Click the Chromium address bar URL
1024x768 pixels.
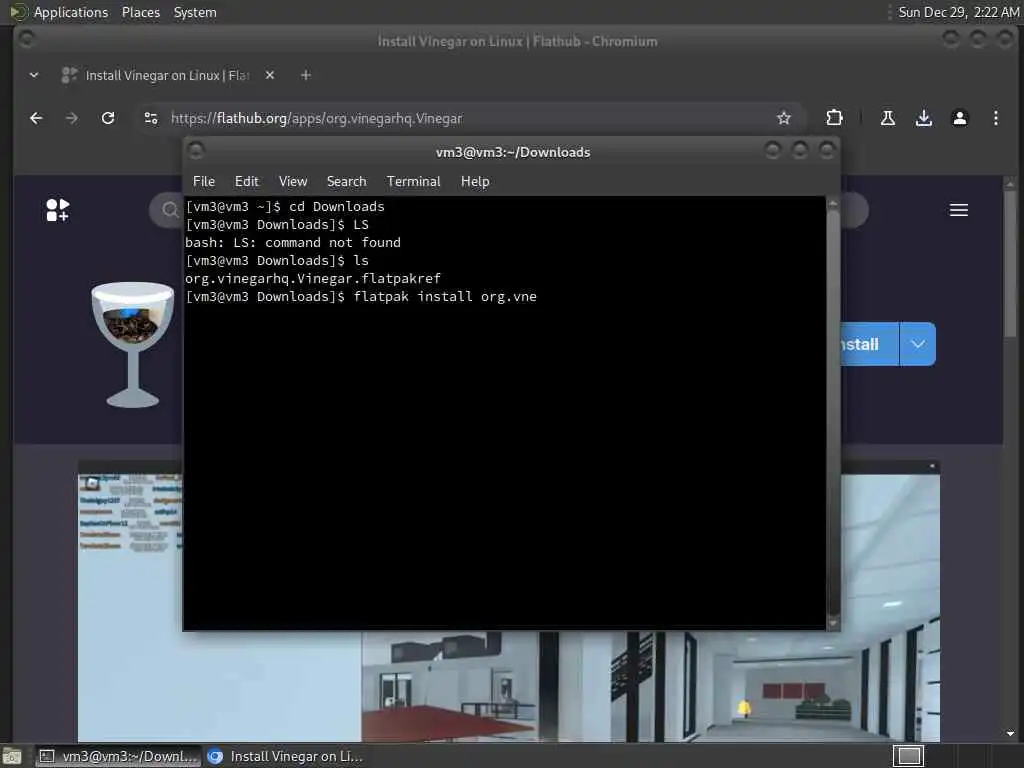316,118
